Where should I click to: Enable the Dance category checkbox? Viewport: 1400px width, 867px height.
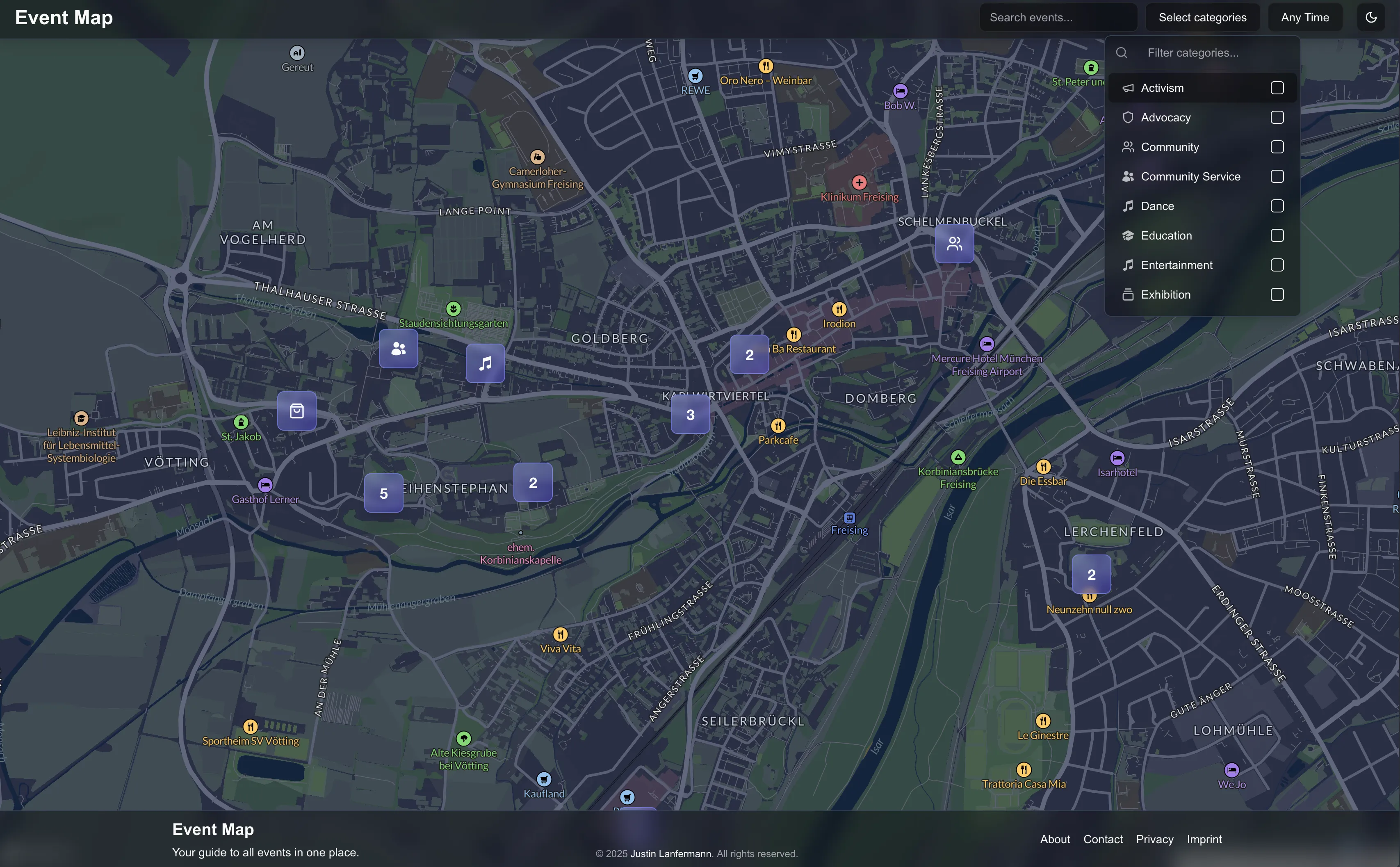(x=1277, y=206)
